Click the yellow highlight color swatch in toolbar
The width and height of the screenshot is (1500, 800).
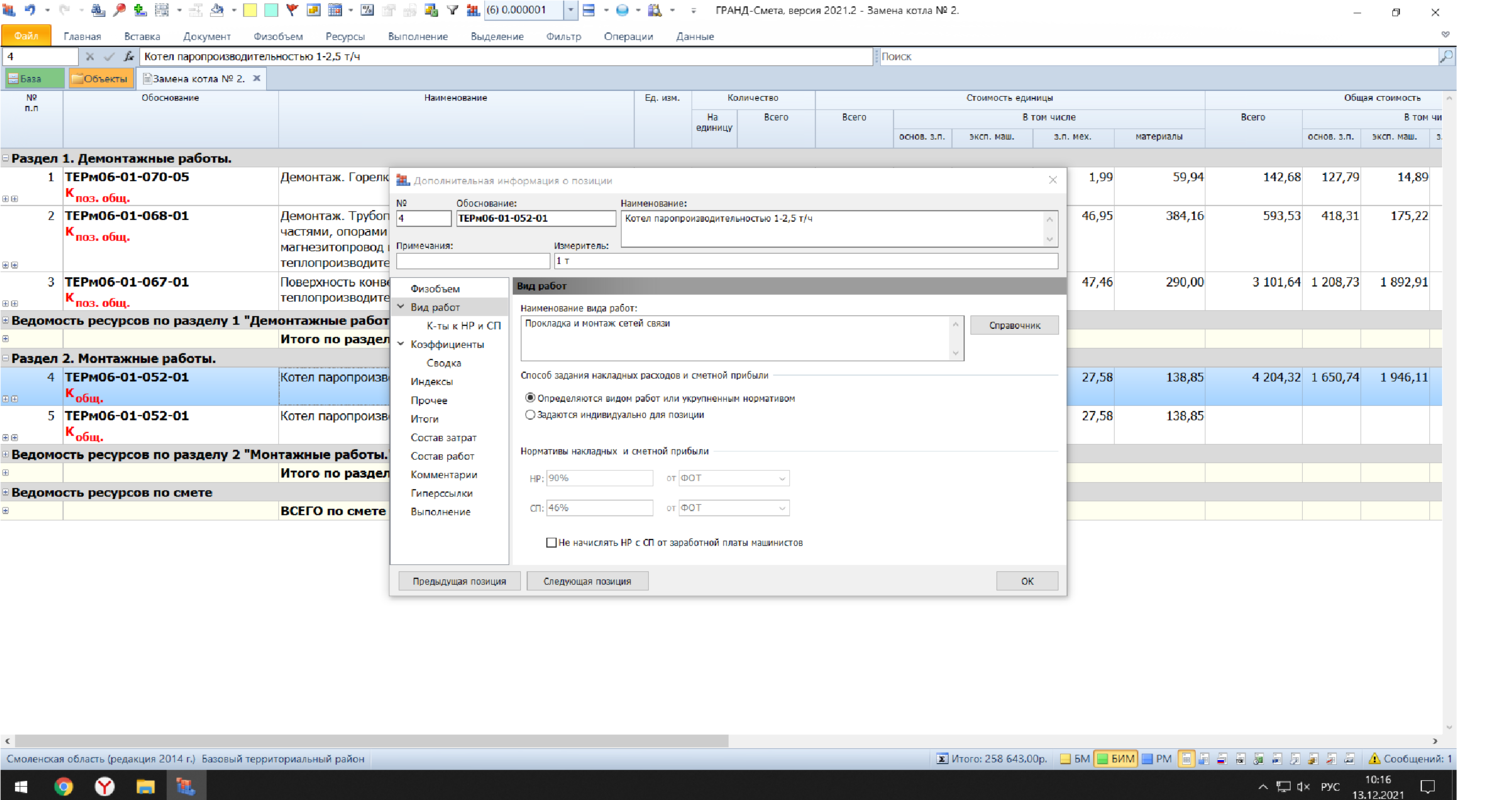click(250, 11)
